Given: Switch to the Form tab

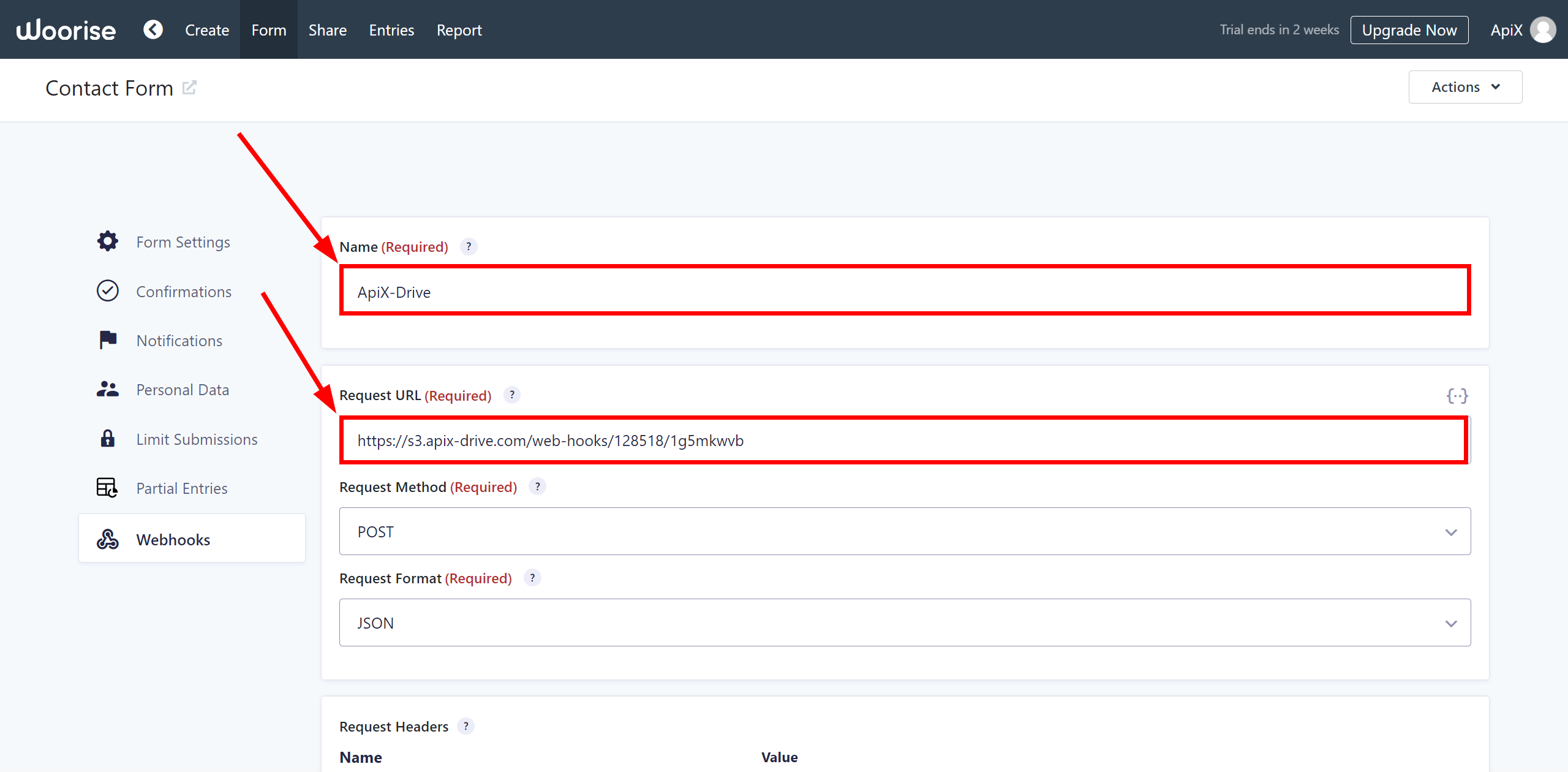Looking at the screenshot, I should pos(269,30).
